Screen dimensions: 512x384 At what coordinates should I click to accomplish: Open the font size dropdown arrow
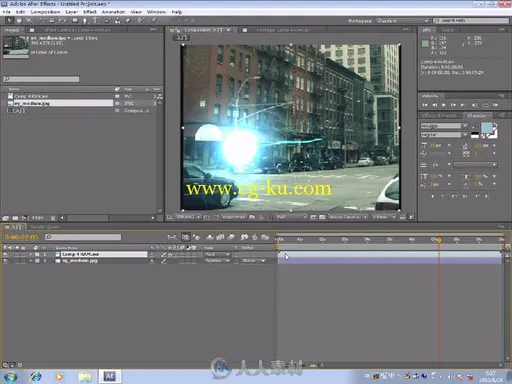[449, 146]
